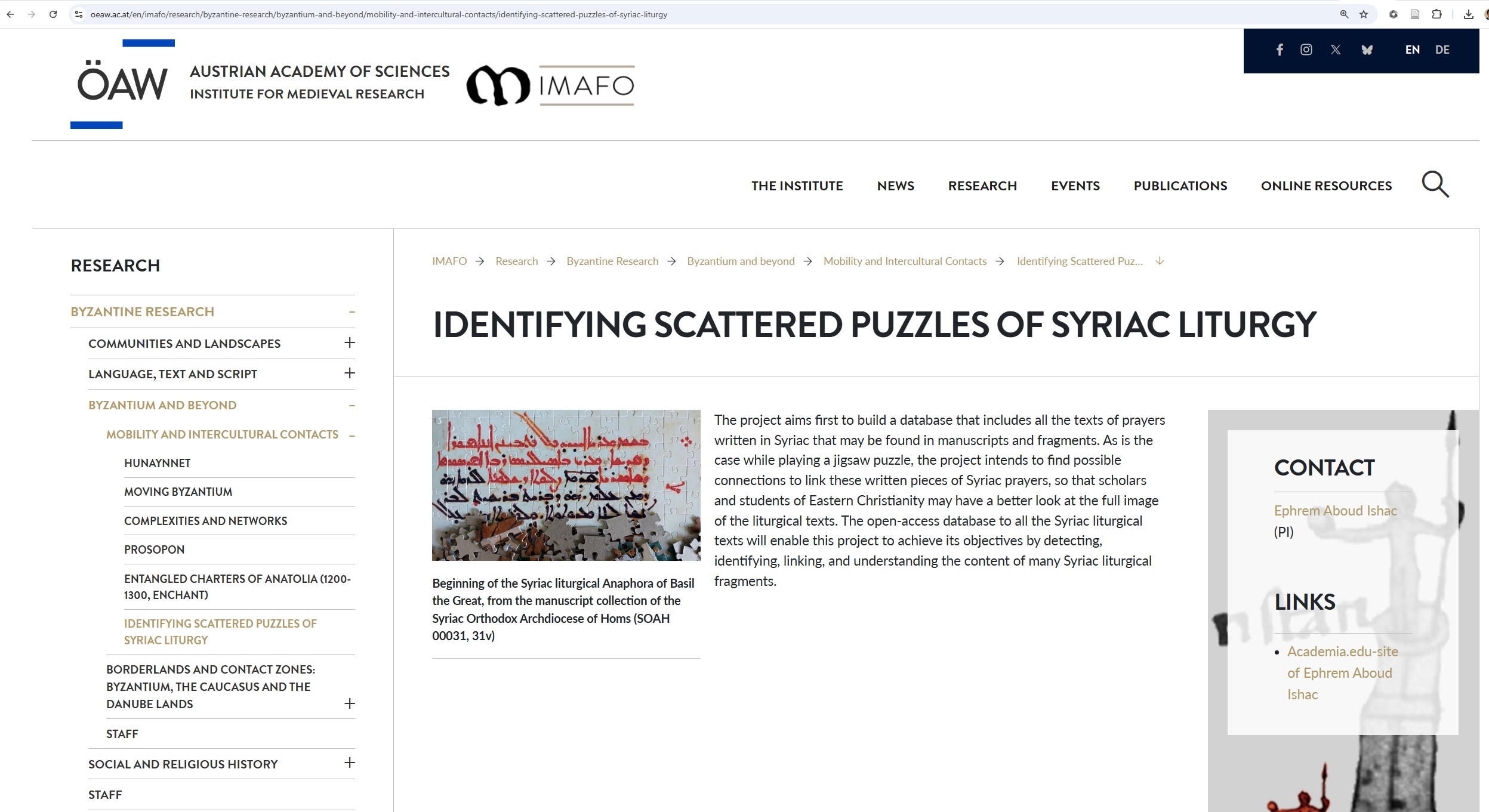Open the Instagram social icon
Screen dimensions: 1489x812
(x=1306, y=50)
